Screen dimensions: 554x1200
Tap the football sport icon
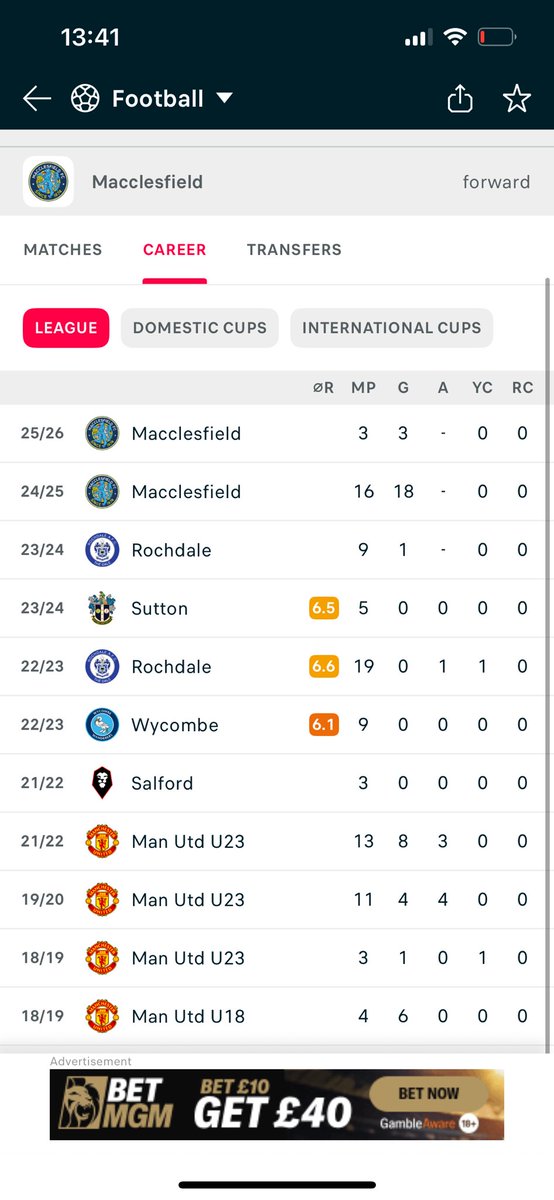[85, 98]
